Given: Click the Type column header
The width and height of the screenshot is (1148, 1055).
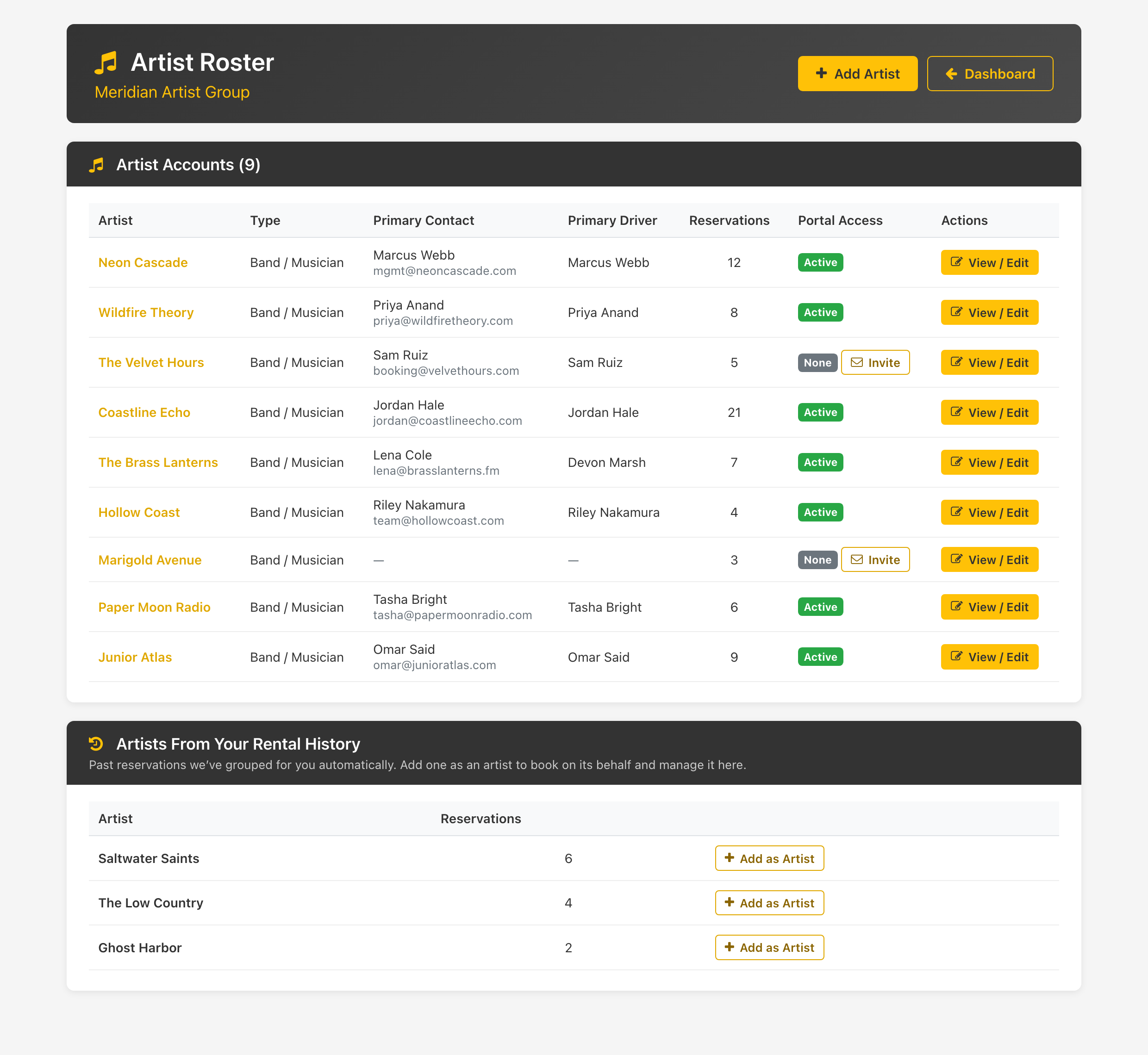Looking at the screenshot, I should coord(265,220).
